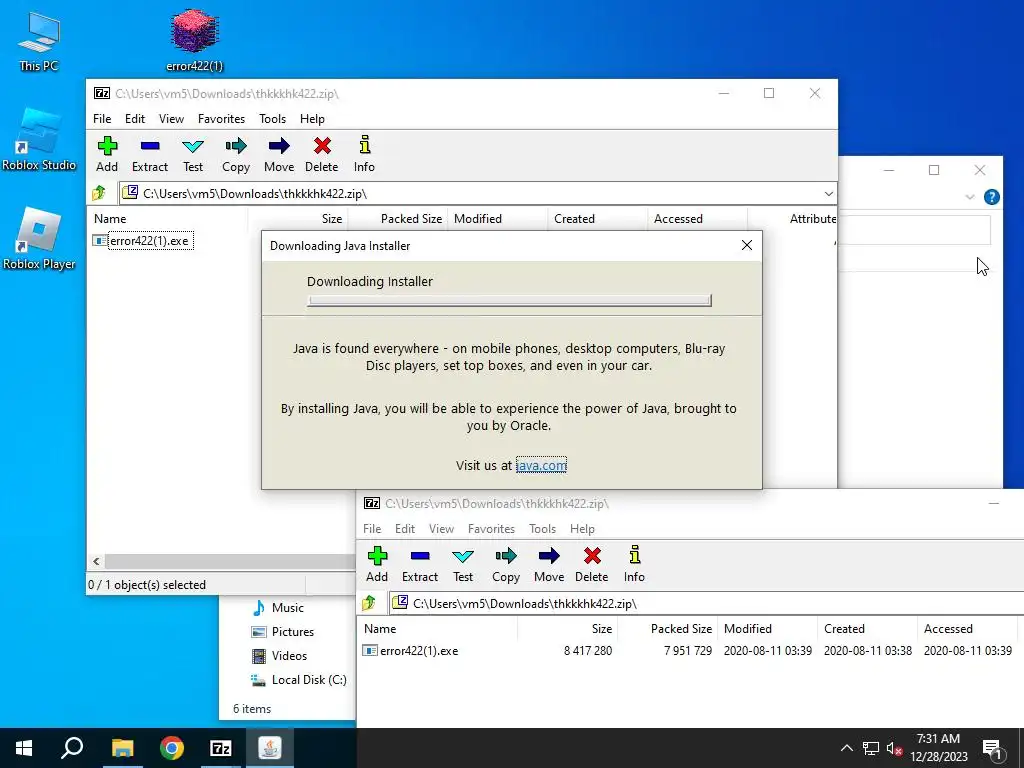
Task: Select the error422(1) desktop icon
Action: click(x=195, y=39)
